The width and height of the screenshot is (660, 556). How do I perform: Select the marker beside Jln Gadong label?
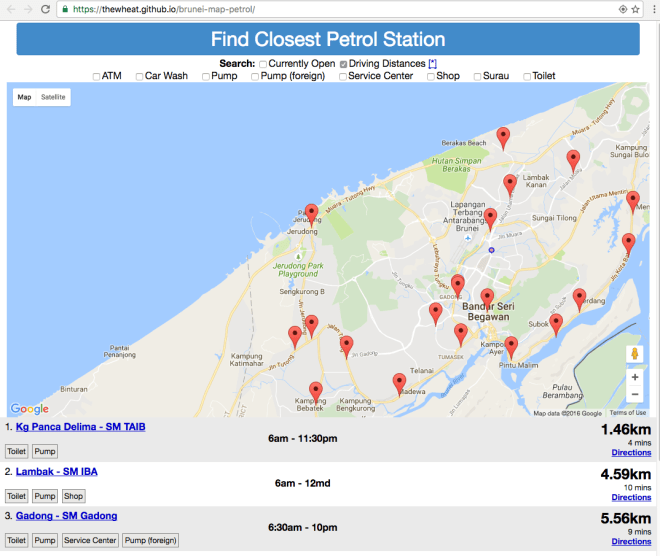pyautogui.click(x=346, y=348)
